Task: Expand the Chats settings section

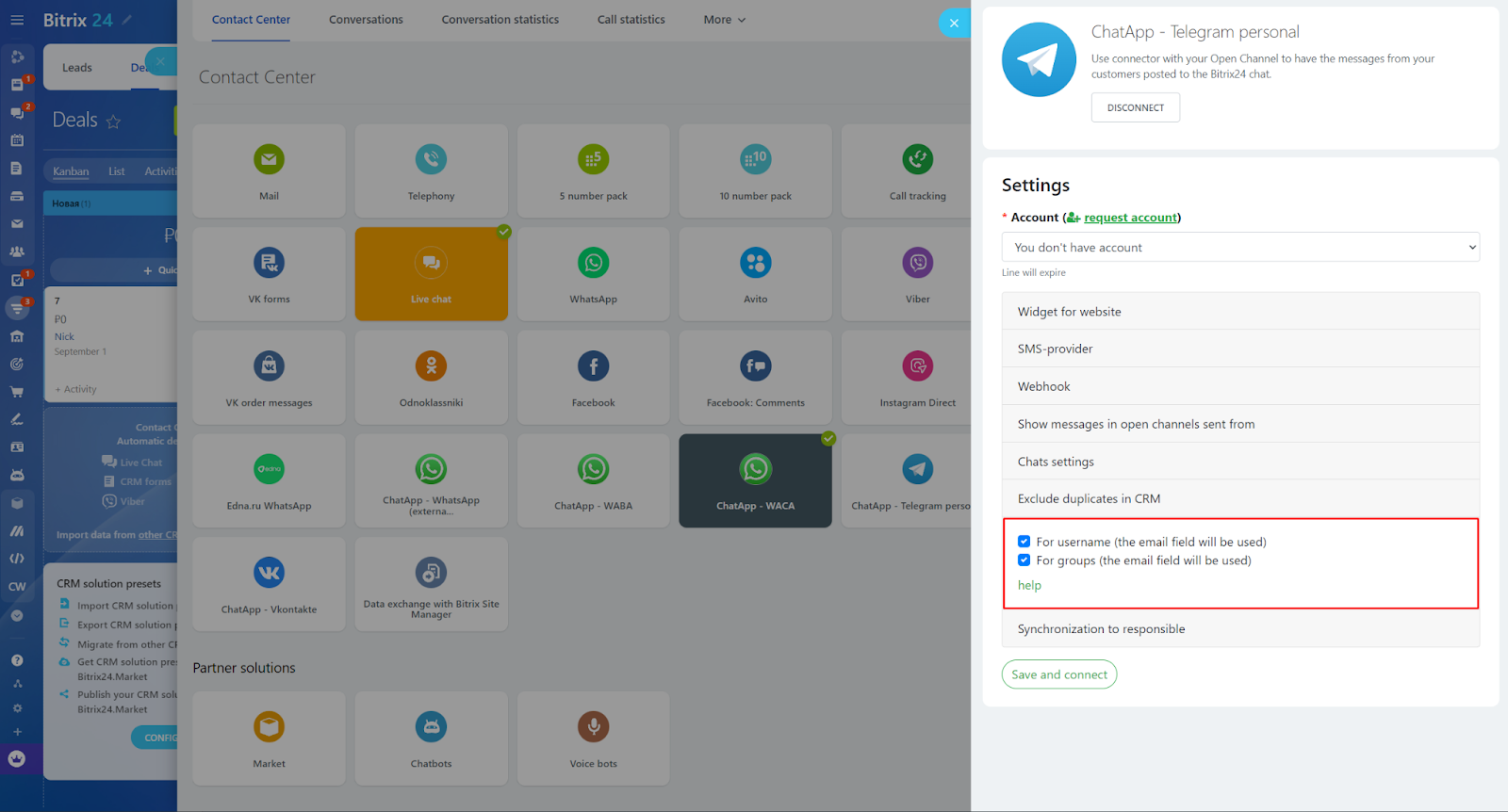Action: (1240, 462)
